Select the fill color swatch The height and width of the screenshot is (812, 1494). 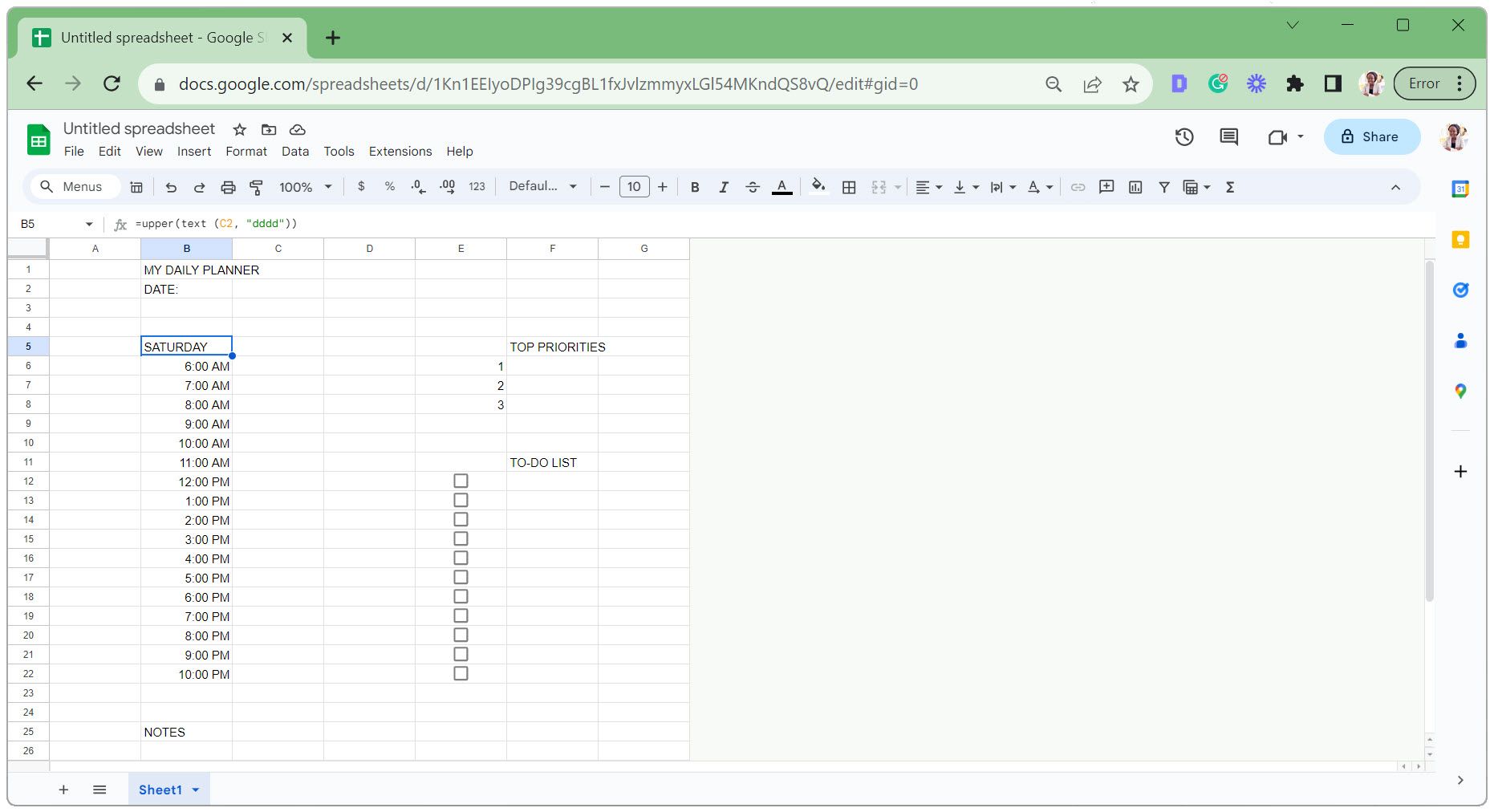(818, 187)
